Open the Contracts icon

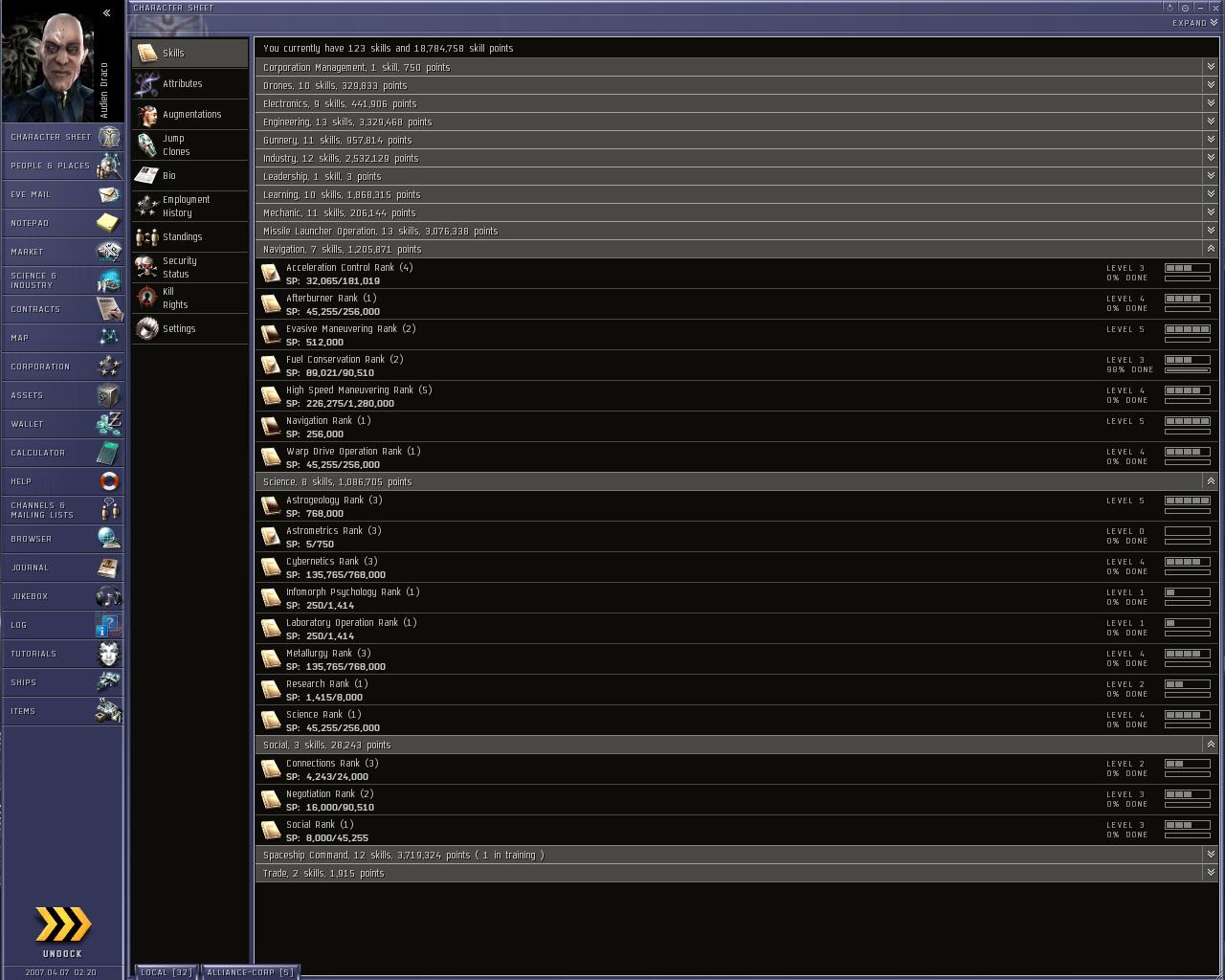pos(109,309)
